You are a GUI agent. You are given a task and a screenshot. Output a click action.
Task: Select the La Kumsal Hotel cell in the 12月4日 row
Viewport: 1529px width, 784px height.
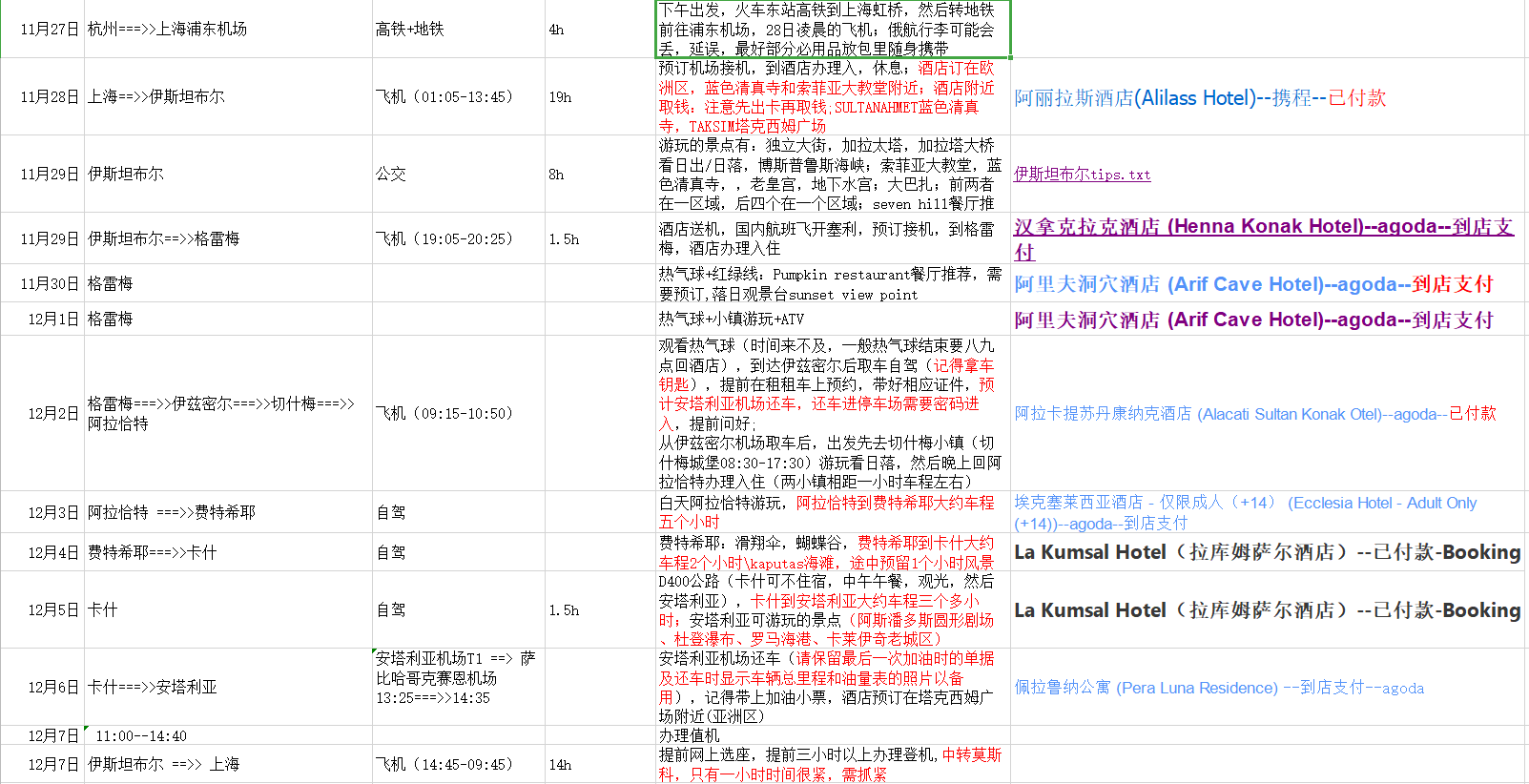(1268, 552)
